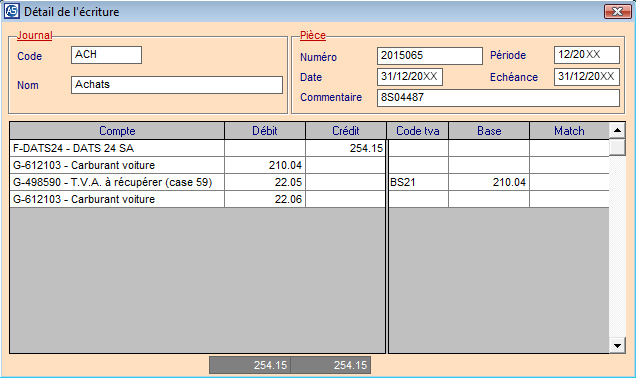Viewport: 636px width, 378px height.
Task: Close the Détail de l'écriture window
Action: [x=617, y=11]
